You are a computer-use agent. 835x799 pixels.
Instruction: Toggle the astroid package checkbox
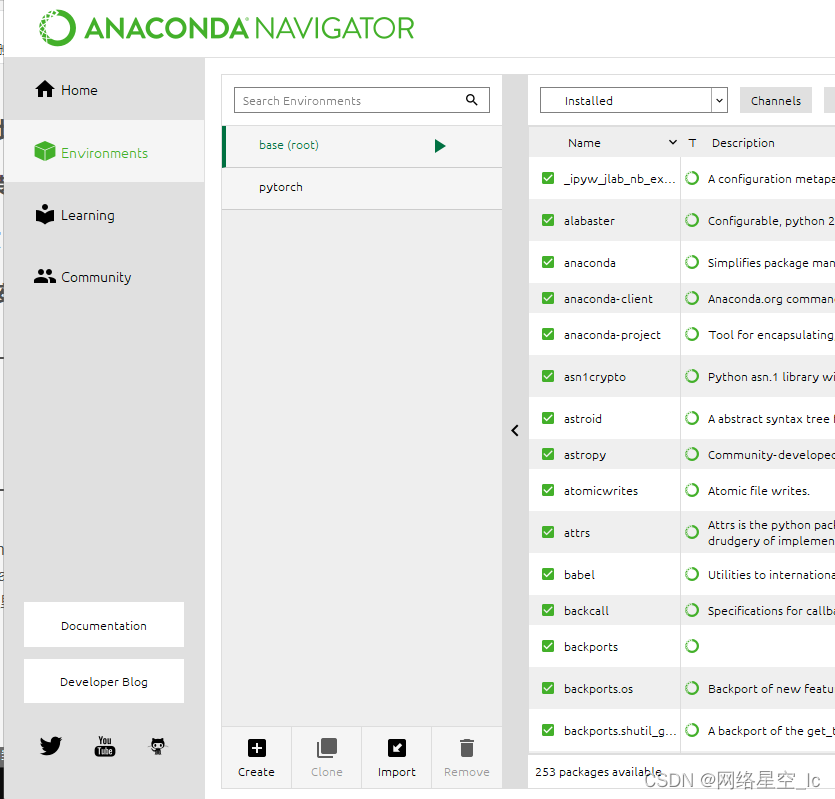click(x=547, y=418)
